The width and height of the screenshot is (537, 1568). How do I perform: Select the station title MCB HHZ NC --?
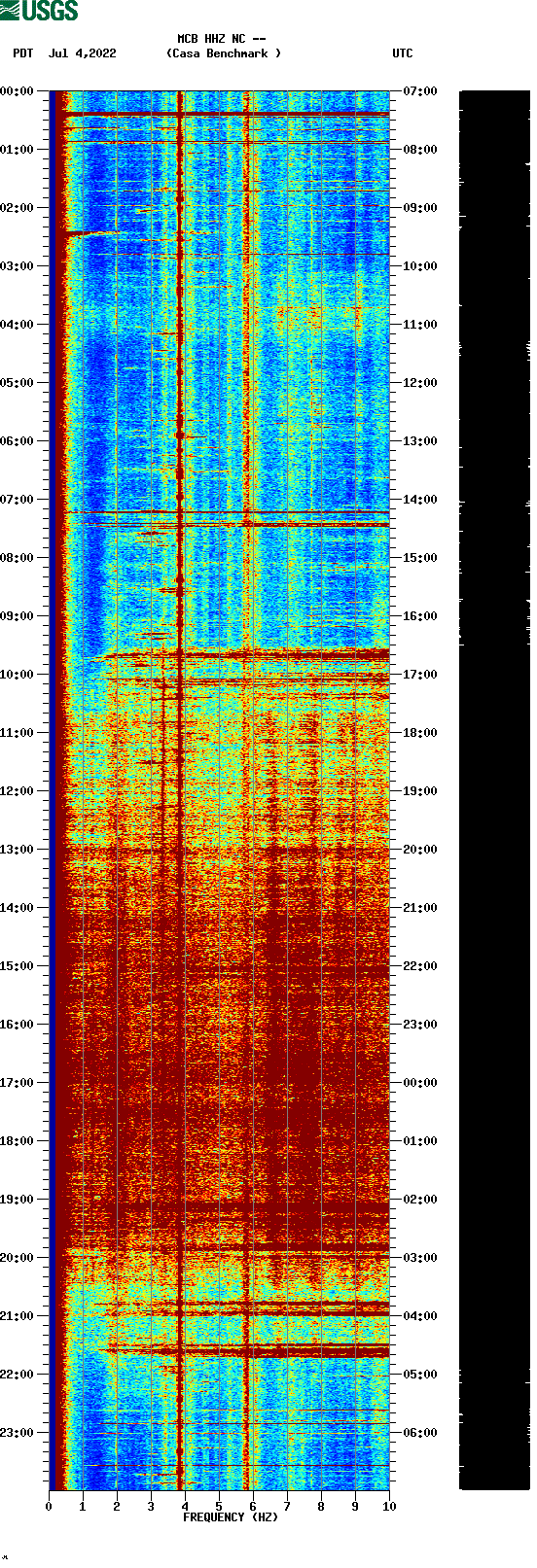[x=222, y=39]
